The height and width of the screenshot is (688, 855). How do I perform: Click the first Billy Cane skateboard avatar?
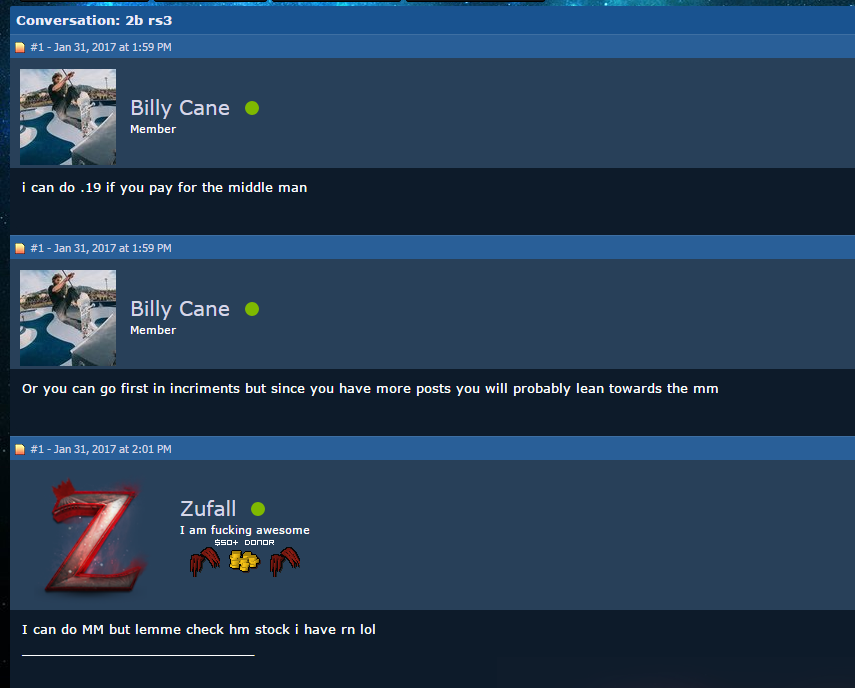(x=68, y=117)
